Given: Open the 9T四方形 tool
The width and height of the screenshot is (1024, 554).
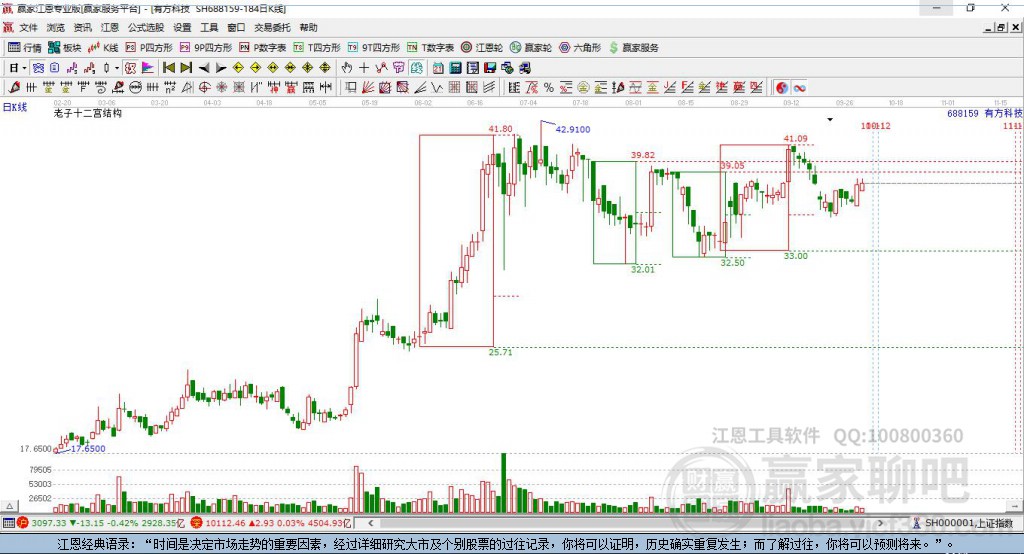Looking at the screenshot, I should click(374, 48).
